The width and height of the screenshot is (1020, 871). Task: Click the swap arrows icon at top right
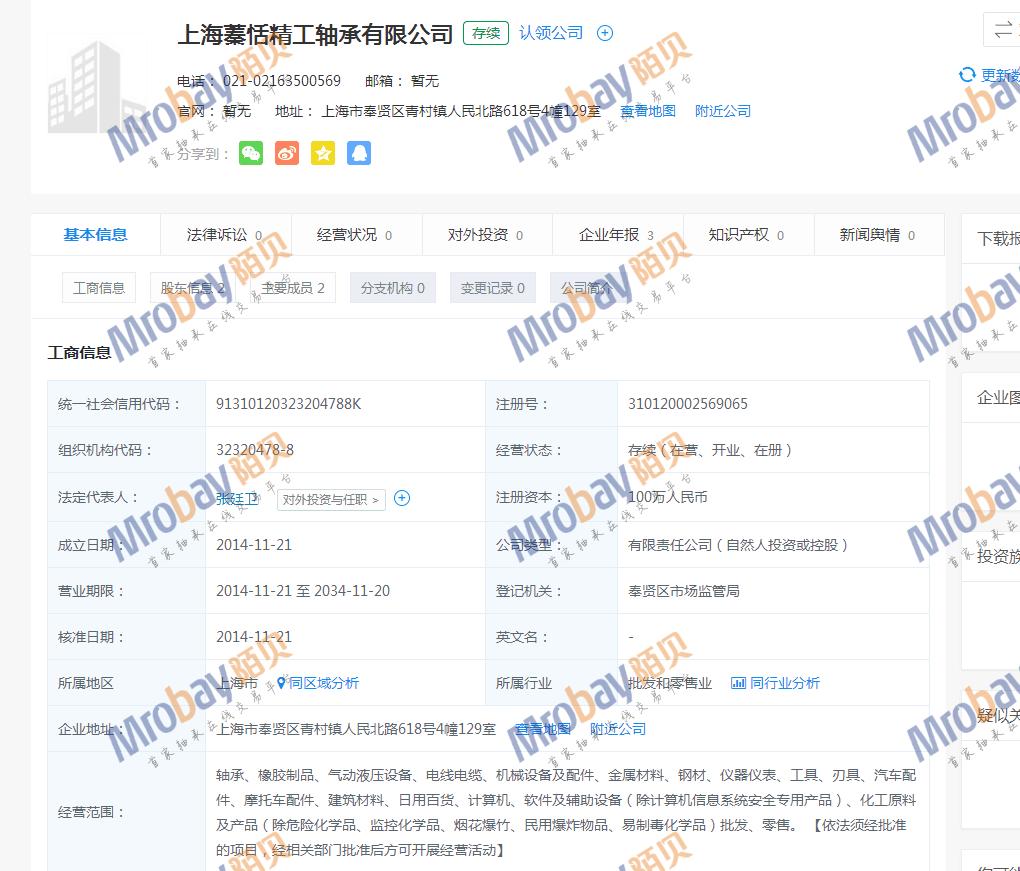click(1002, 30)
